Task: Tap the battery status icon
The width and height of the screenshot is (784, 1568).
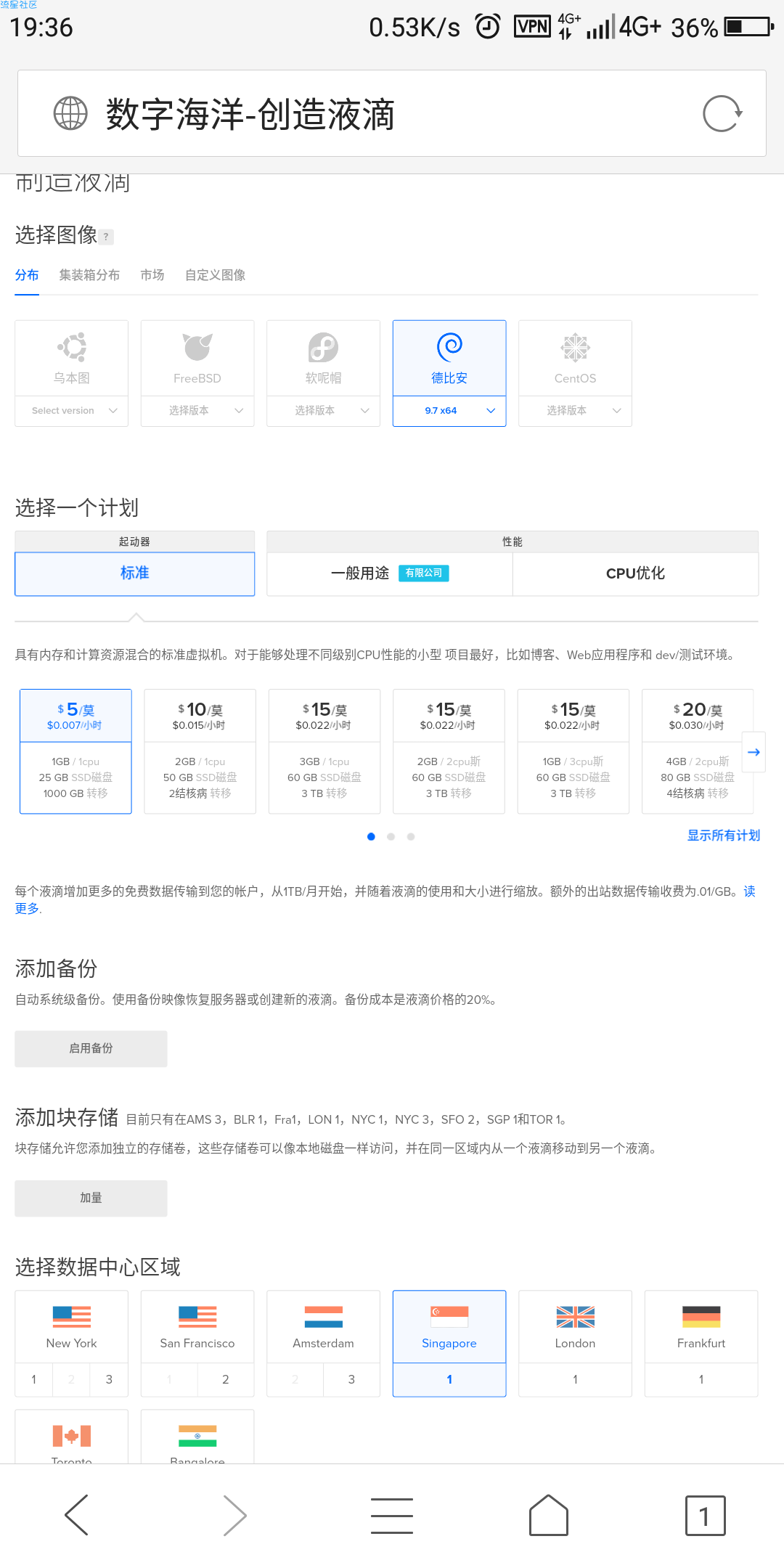Action: pos(749,27)
